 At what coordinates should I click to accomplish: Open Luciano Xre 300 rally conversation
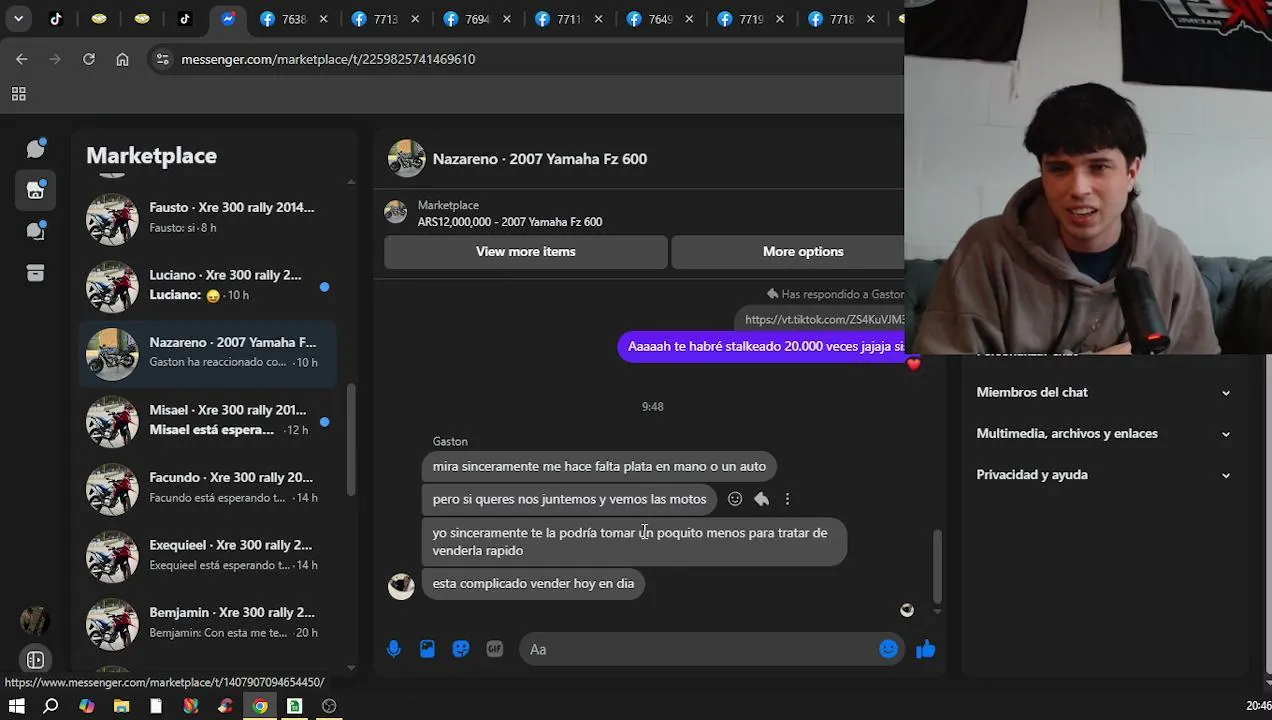point(208,285)
